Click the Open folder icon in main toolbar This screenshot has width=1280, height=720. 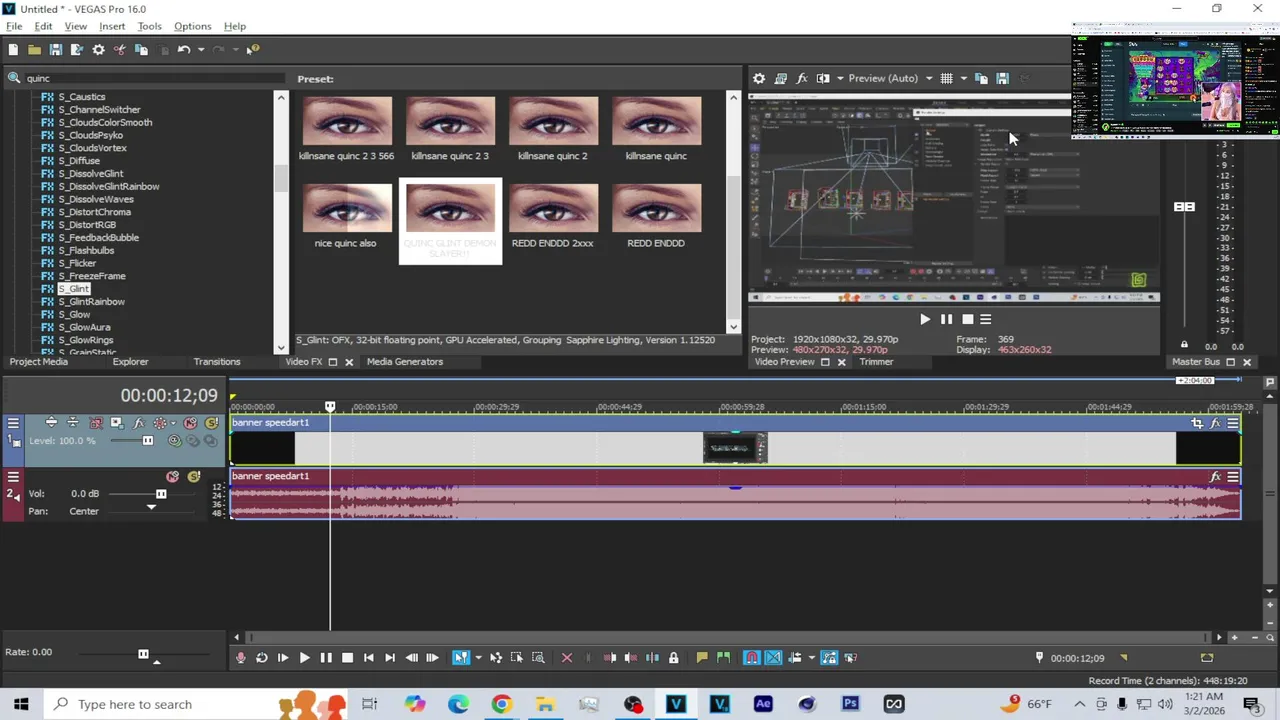(x=34, y=49)
